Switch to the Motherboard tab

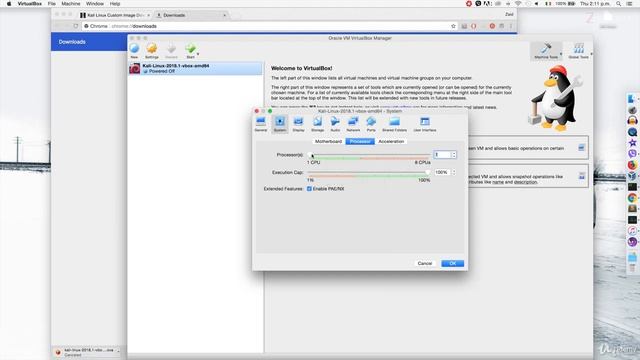pos(328,141)
